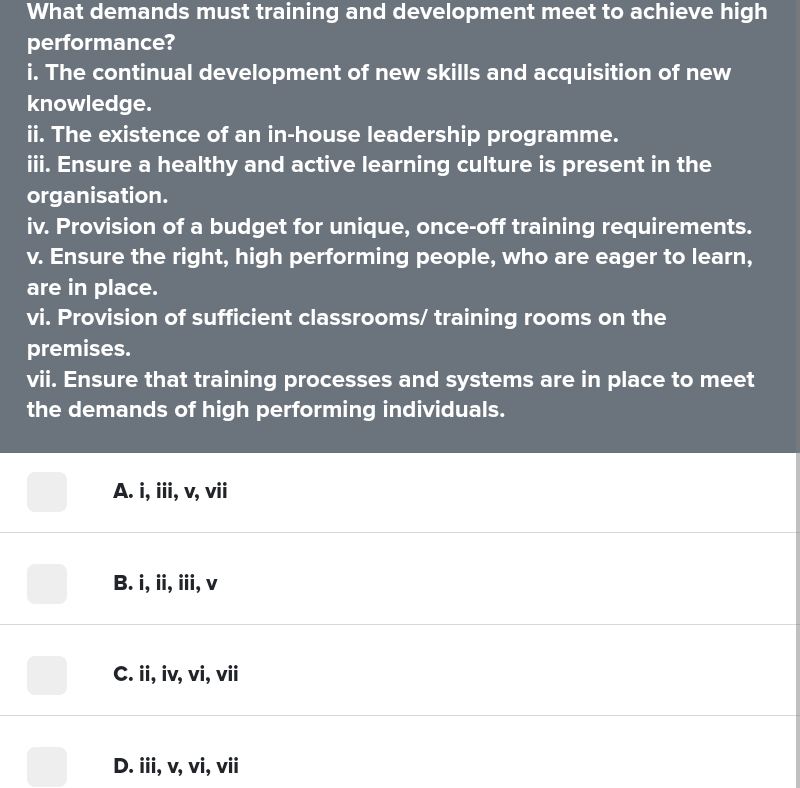The image size is (800, 788).
Task: Pick answer B: i, ii, iii, v
Action: (165, 583)
